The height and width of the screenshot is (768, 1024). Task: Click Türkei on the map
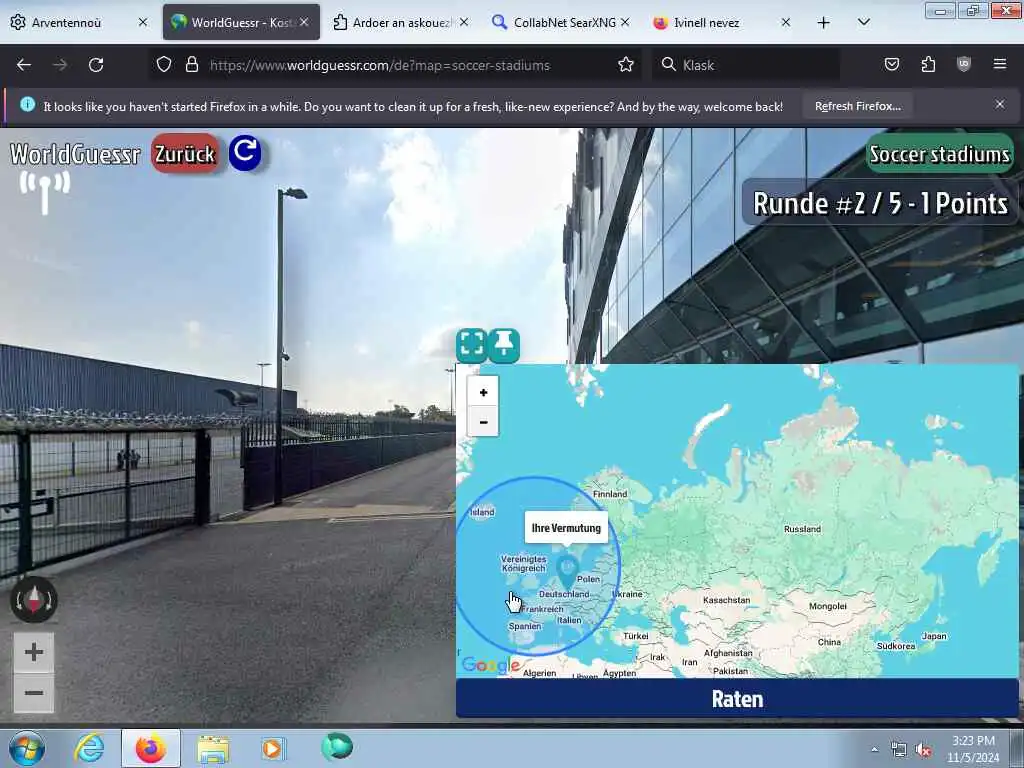[635, 635]
